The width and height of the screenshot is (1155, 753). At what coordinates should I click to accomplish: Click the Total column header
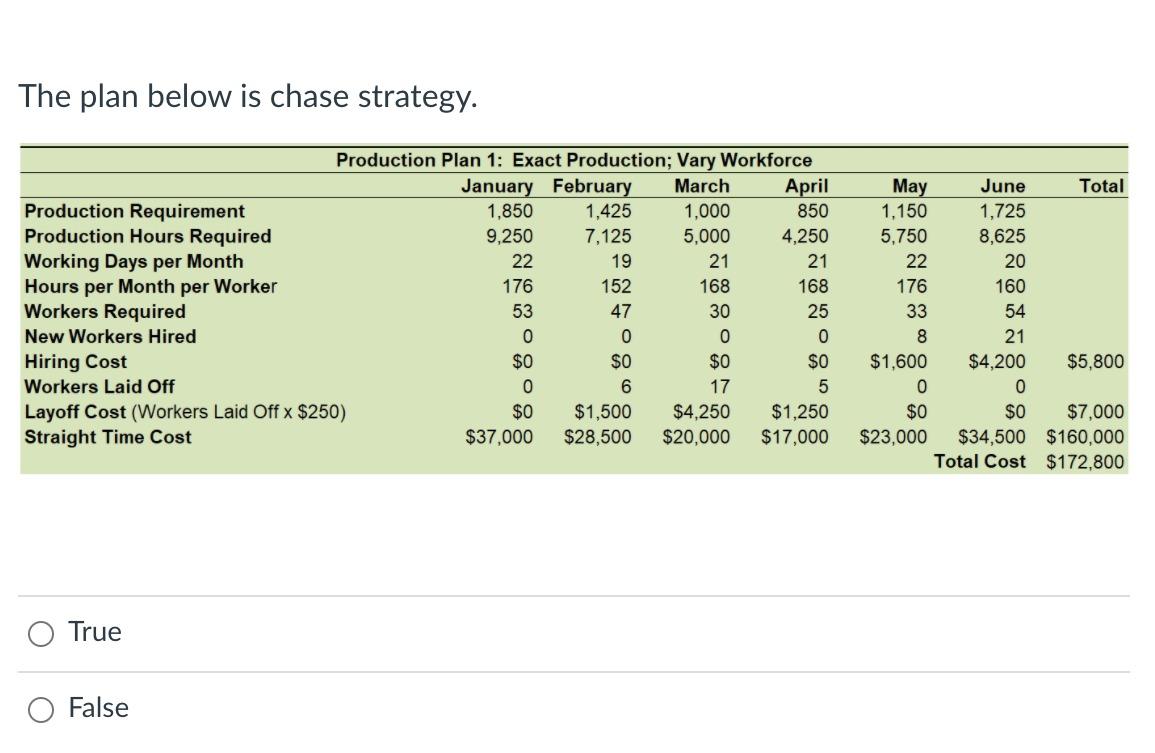click(1100, 186)
